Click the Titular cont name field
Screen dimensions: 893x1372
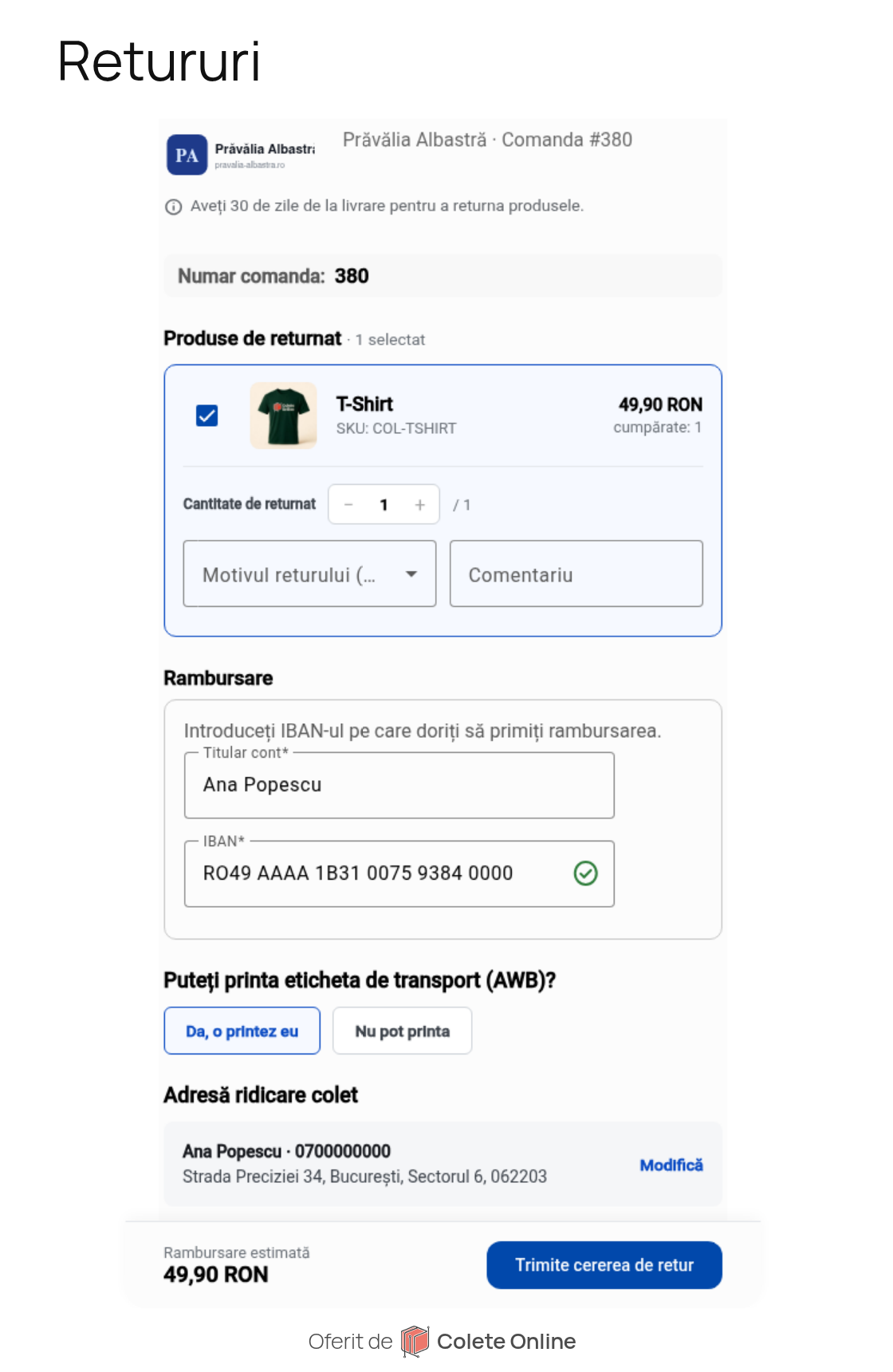click(399, 785)
